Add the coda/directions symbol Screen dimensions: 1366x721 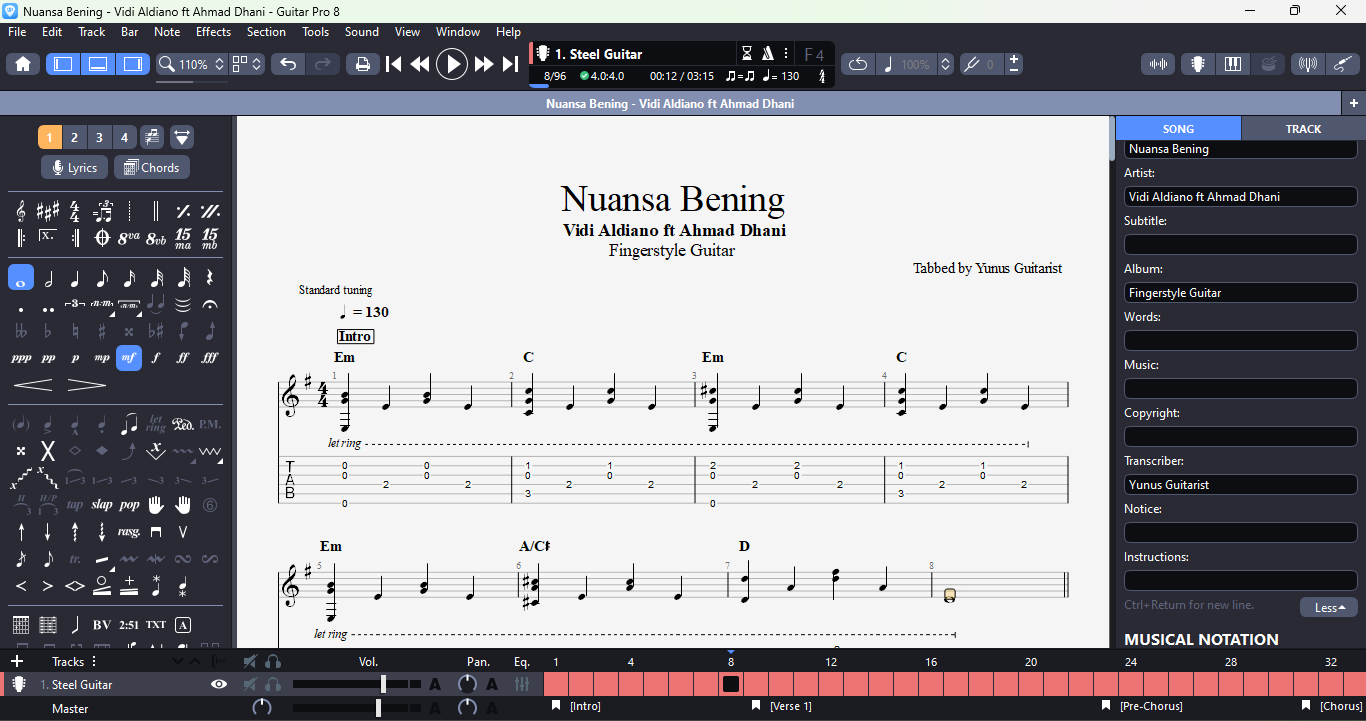tap(102, 238)
